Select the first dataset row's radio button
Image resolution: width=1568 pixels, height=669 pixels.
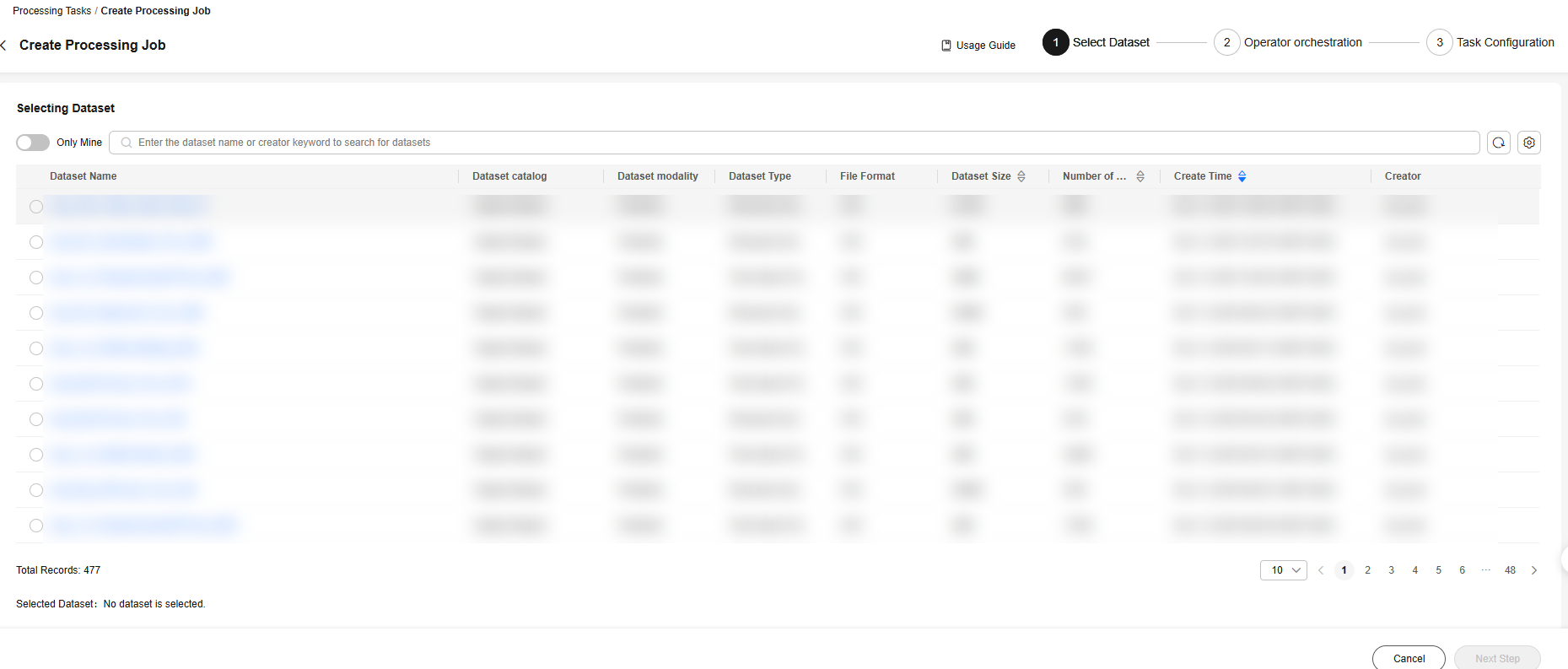click(36, 207)
